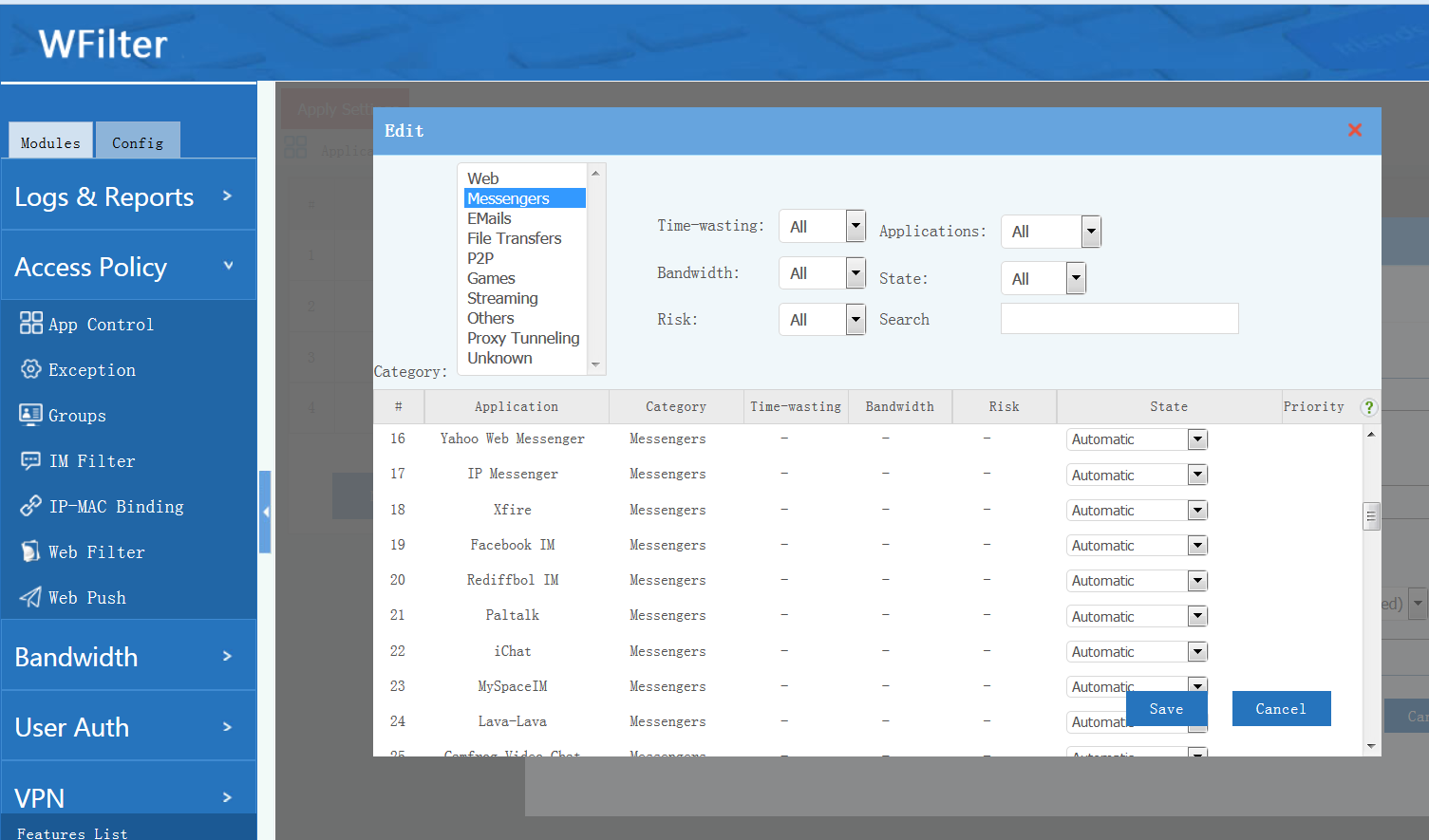Click the Groups icon in sidebar

point(30,415)
